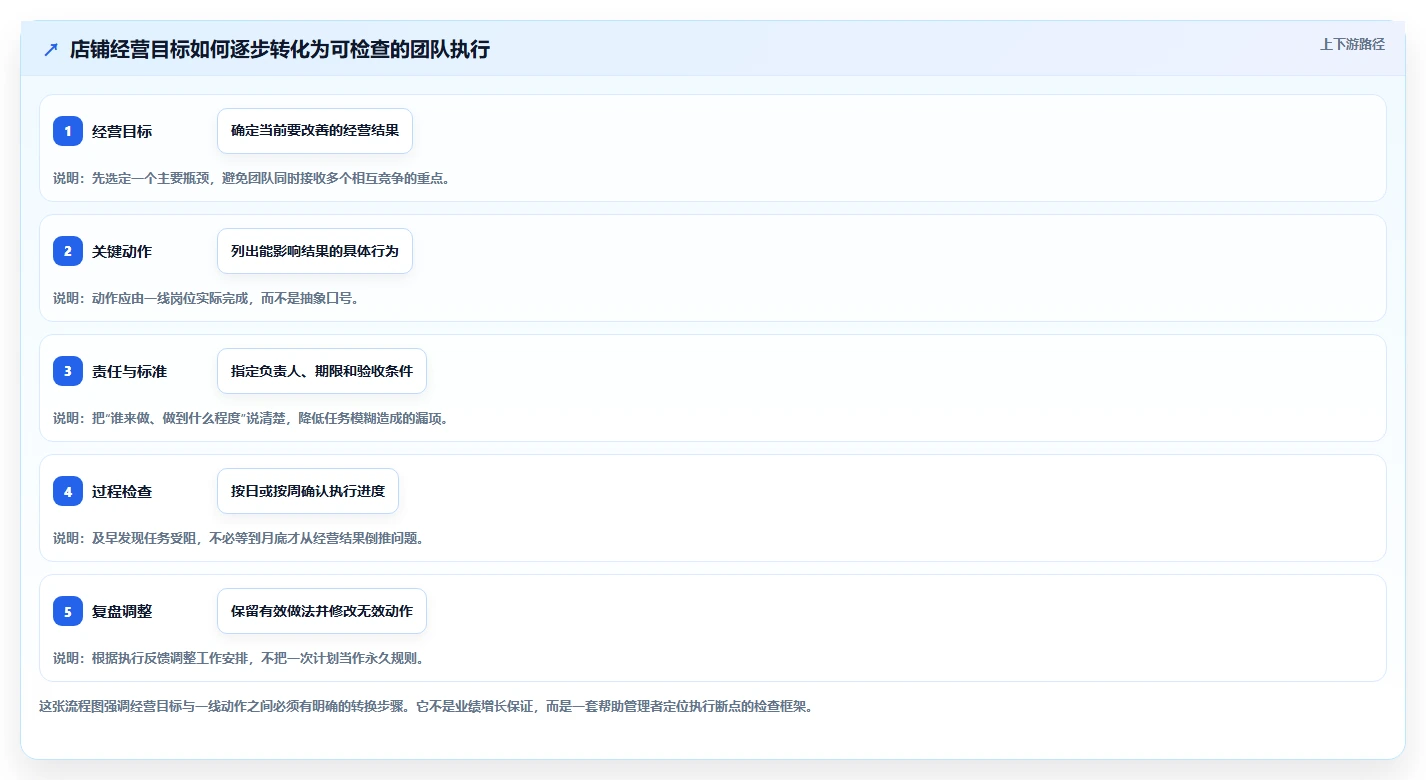Click the note starting 说明：动作应由一线岗位实际完成
Image resolution: width=1426 pixels, height=780 pixels.
(206, 298)
